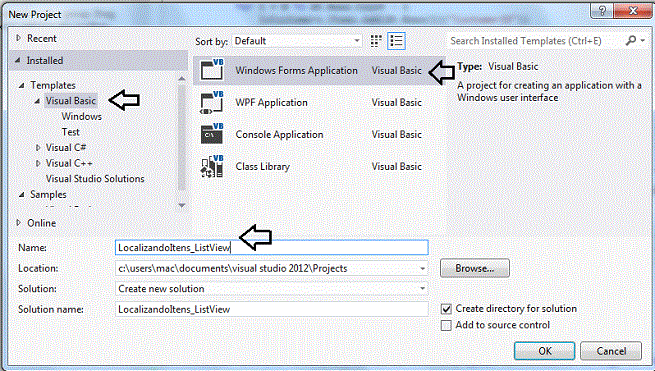Switch to medium icons list view
This screenshot has height=371, width=655.
click(x=396, y=41)
